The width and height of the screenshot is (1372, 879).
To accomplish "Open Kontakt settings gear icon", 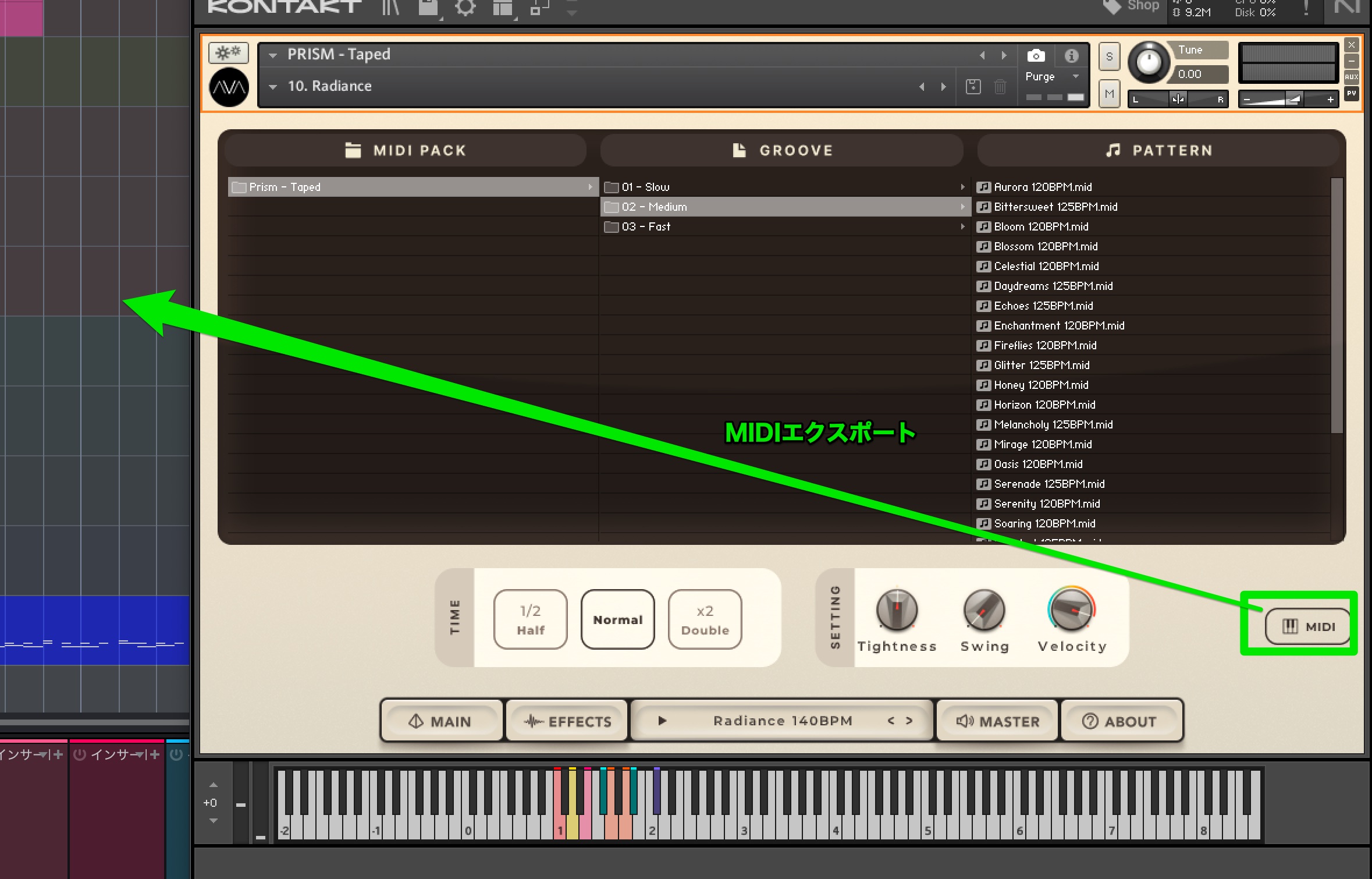I will (465, 8).
